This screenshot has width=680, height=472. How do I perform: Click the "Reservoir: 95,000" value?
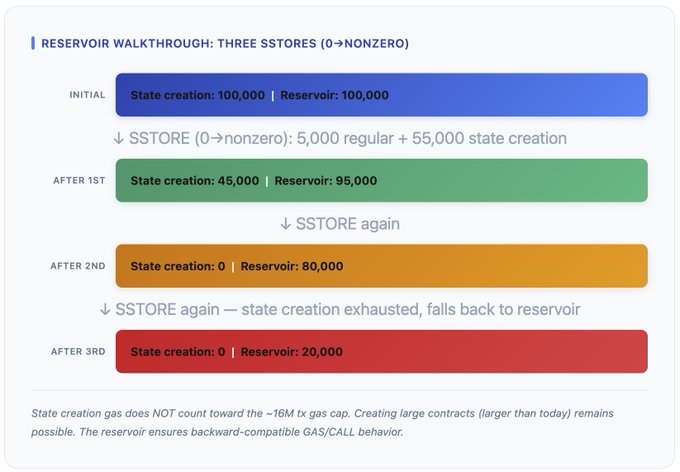click(x=325, y=181)
